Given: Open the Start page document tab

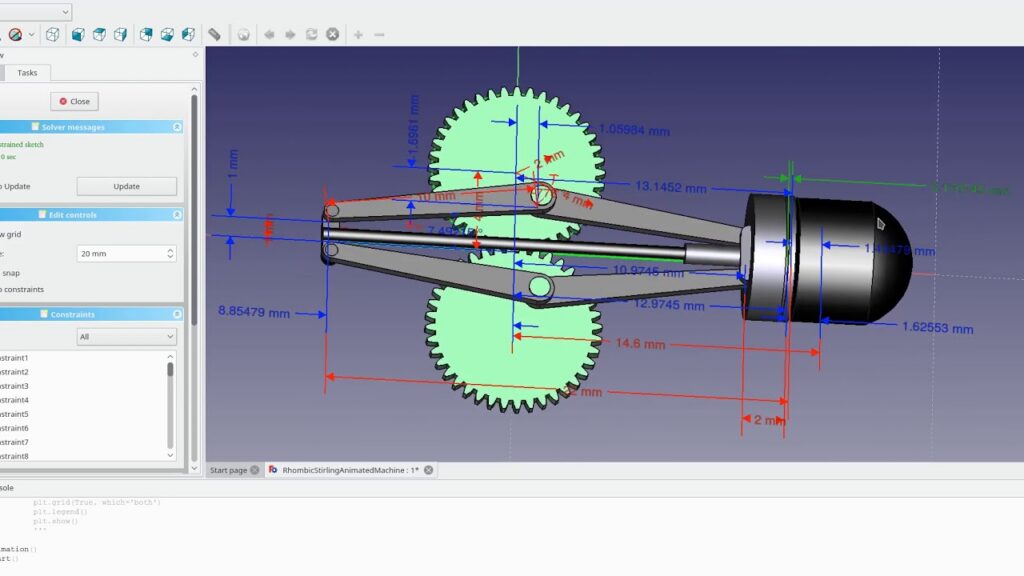Looking at the screenshot, I should tap(228, 470).
